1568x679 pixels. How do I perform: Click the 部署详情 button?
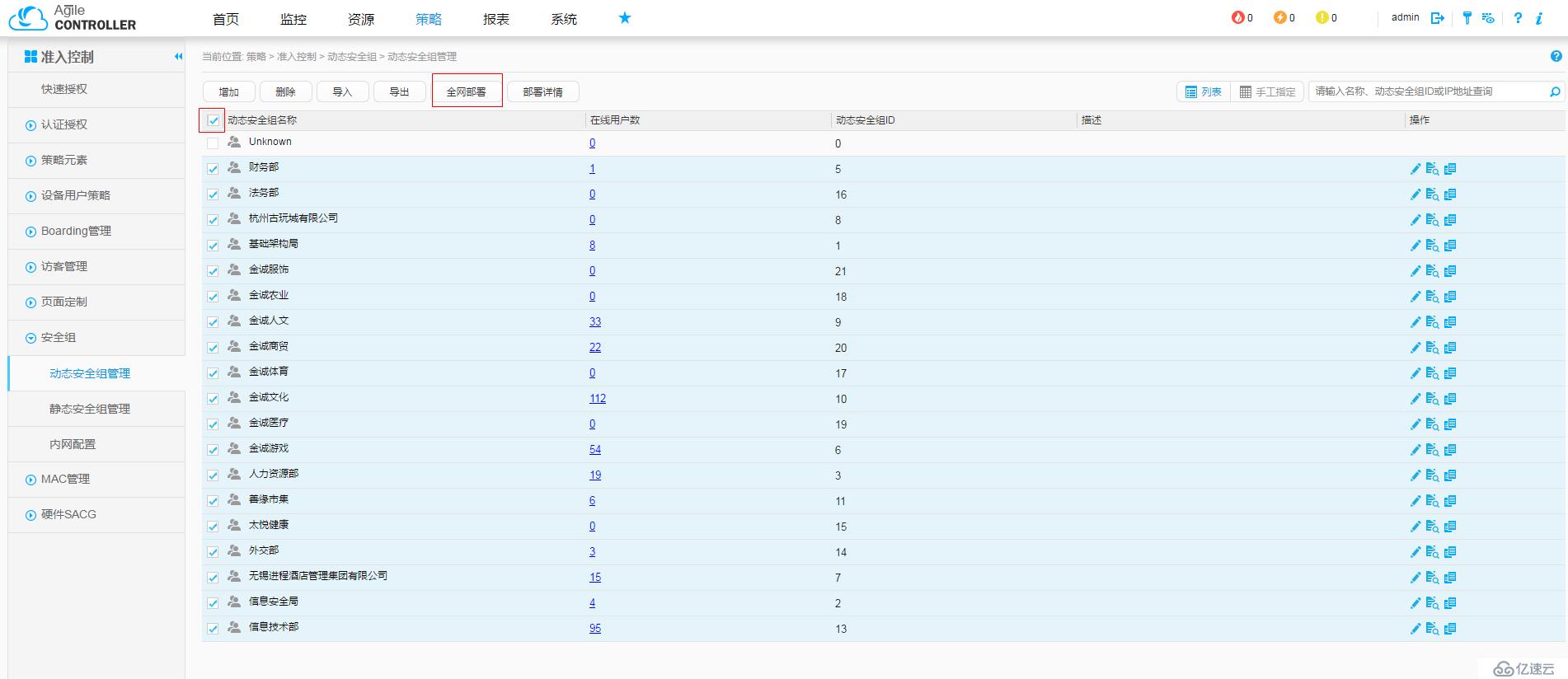tap(542, 91)
